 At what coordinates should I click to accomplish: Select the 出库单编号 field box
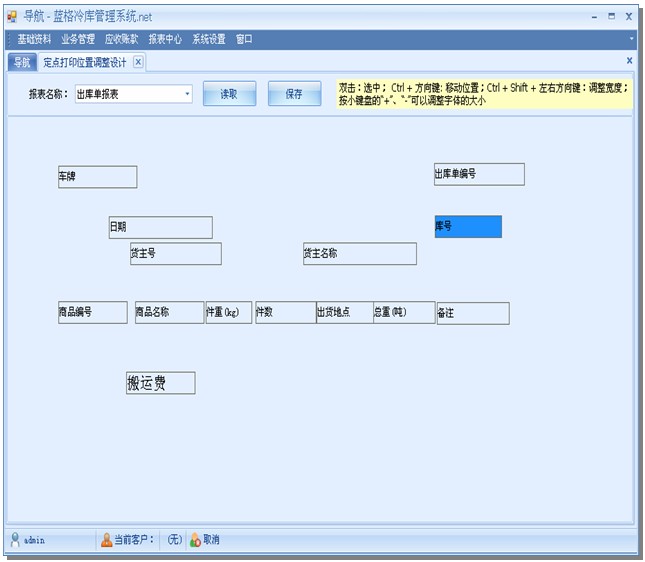[479, 174]
